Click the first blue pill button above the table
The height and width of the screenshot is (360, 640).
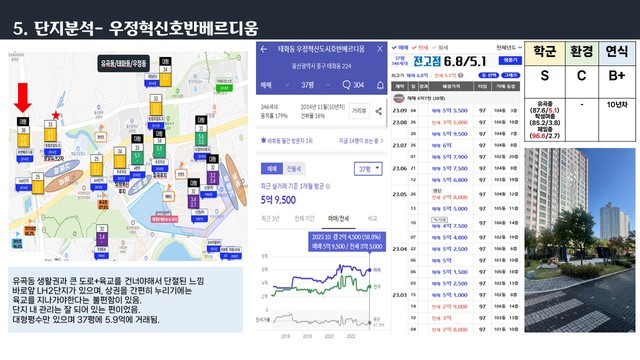[x=488, y=75]
